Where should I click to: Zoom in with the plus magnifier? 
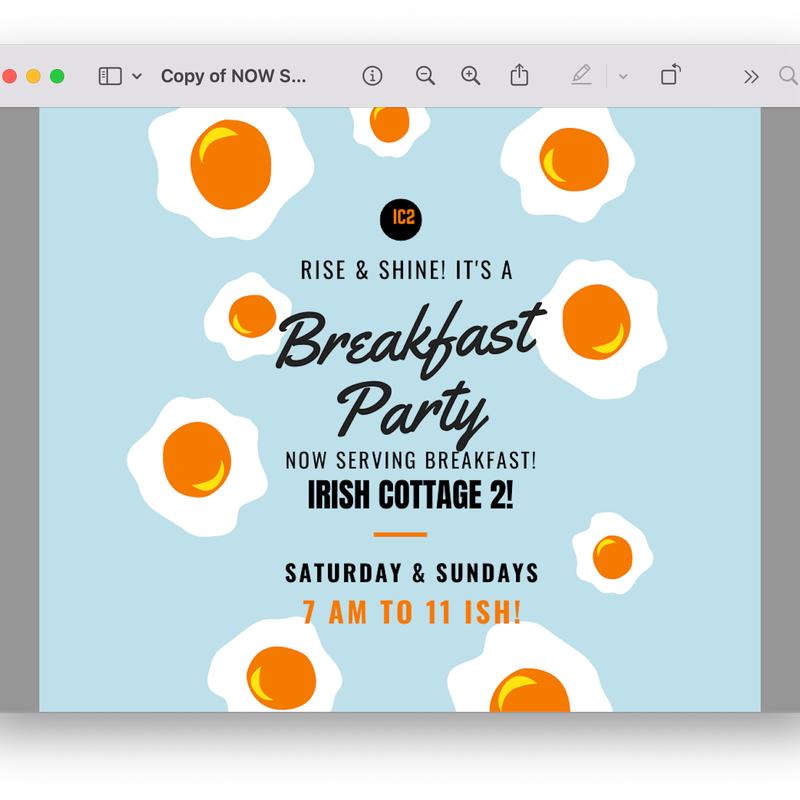pos(471,76)
